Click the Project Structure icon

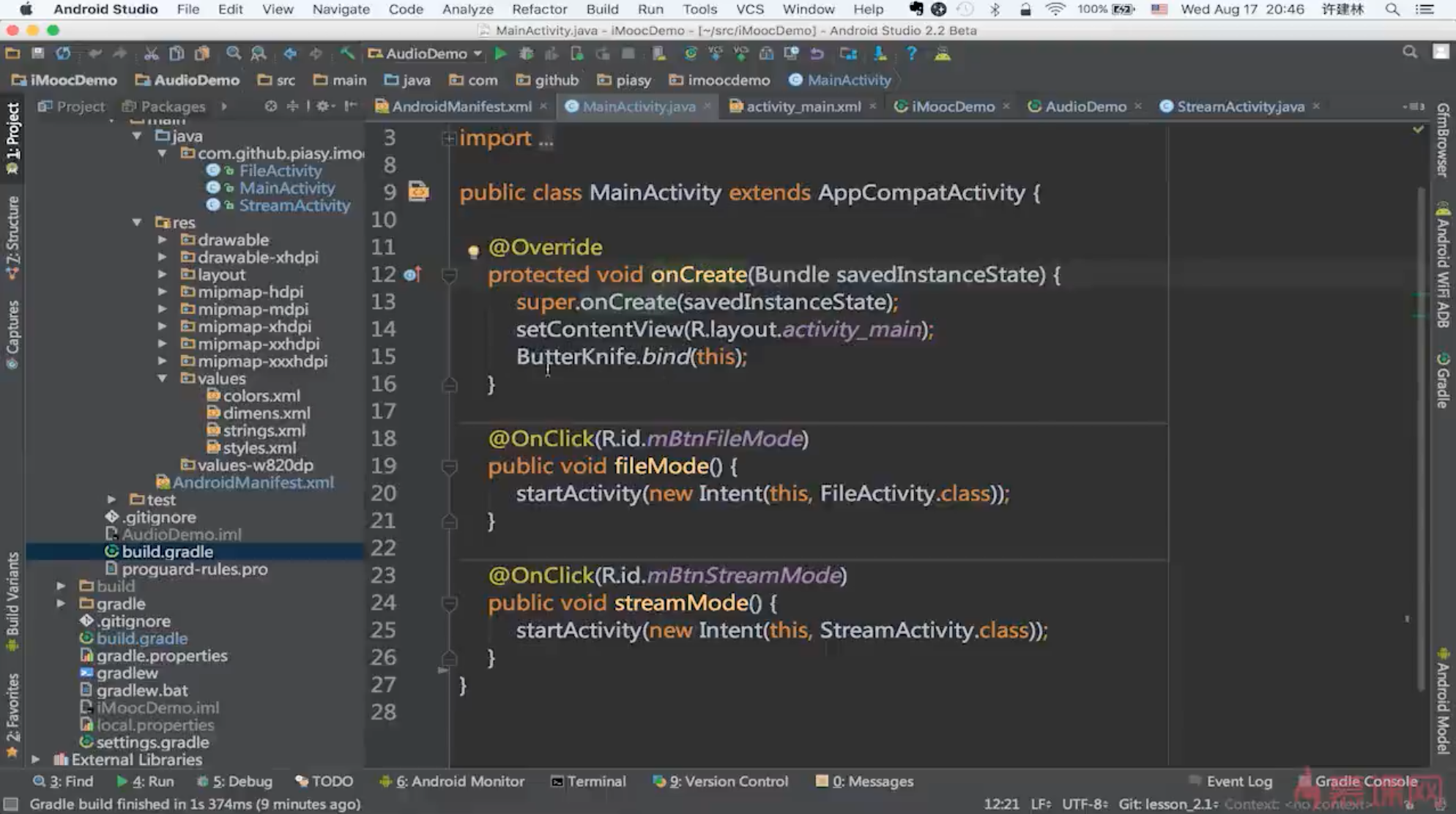[x=848, y=53]
